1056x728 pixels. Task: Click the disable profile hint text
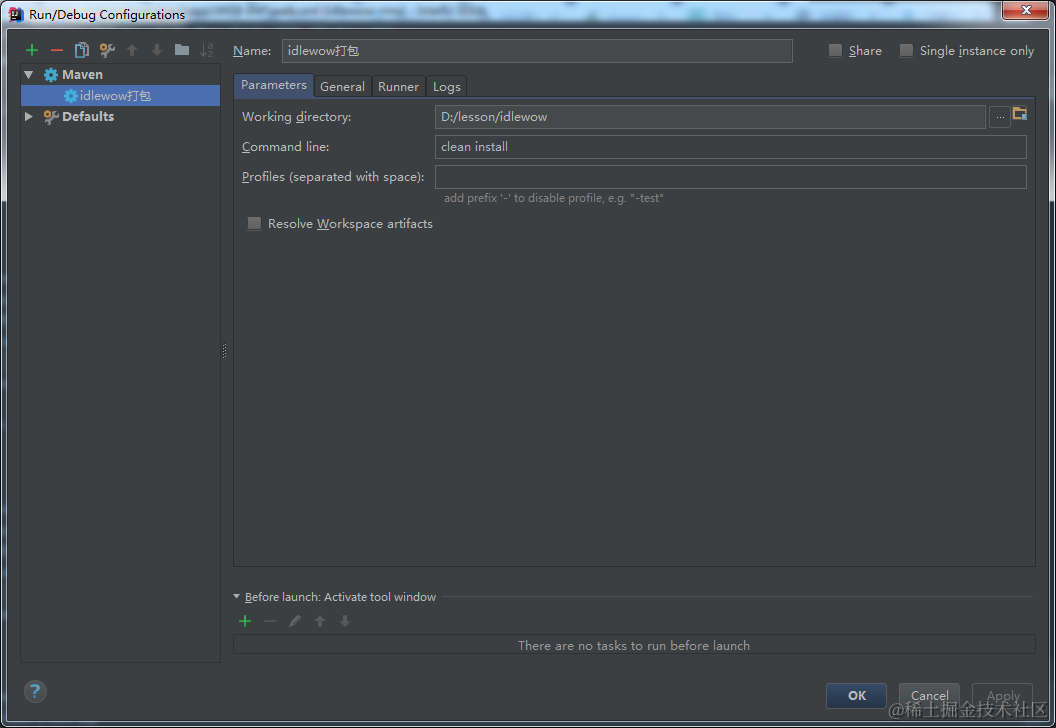point(554,198)
